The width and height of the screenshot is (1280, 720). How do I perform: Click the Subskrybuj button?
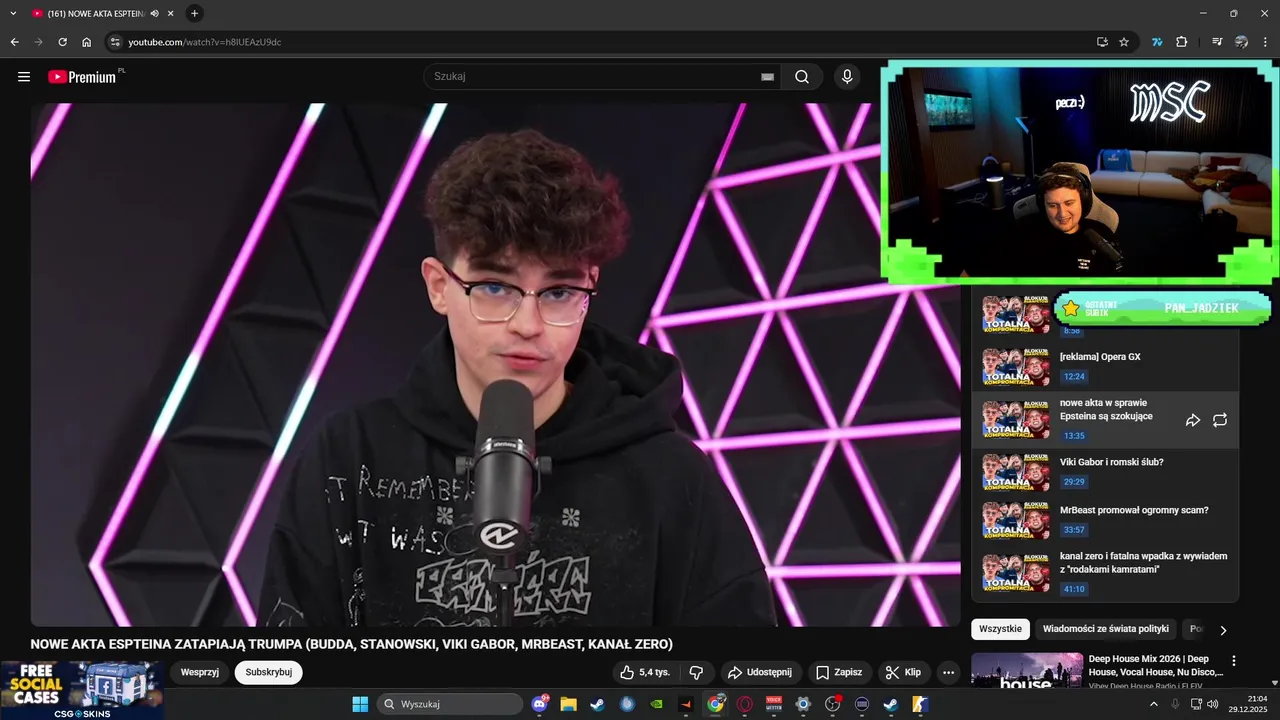click(269, 672)
